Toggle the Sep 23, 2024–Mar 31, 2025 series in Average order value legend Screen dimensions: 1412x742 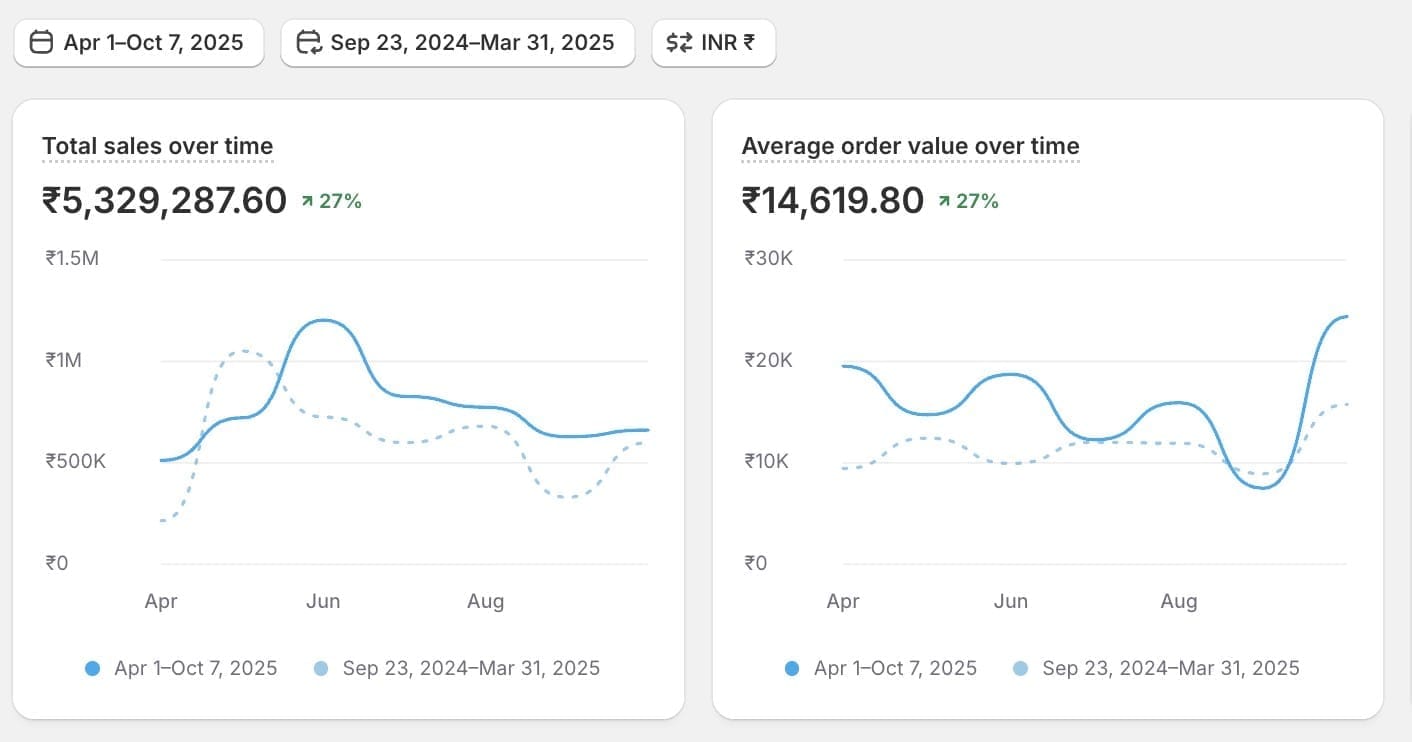pyautogui.click(x=1171, y=669)
